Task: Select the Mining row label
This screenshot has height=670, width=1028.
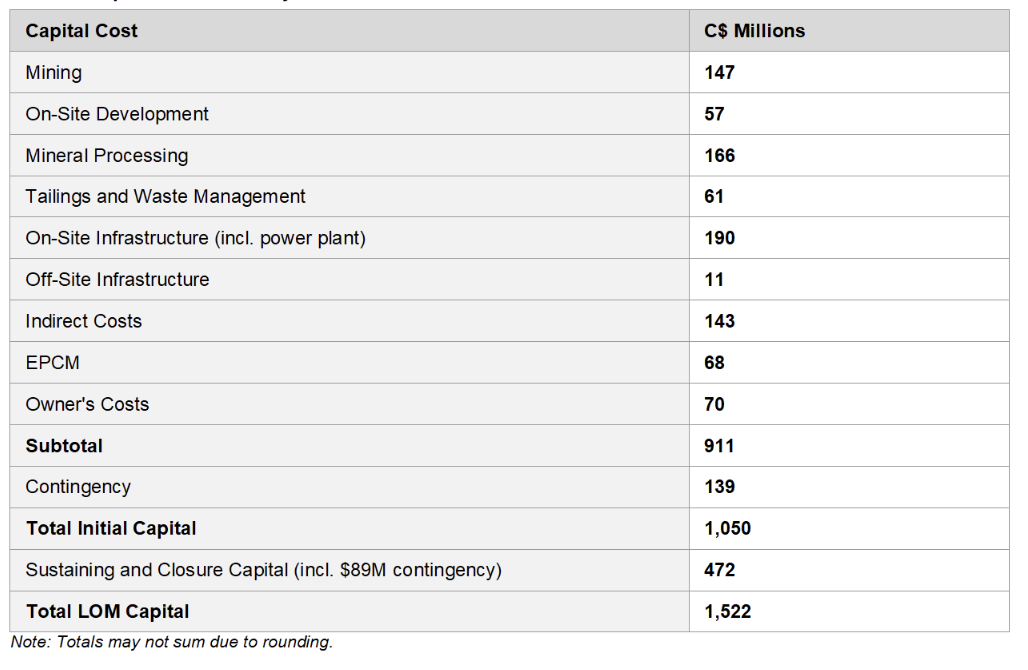Action: click(x=54, y=73)
